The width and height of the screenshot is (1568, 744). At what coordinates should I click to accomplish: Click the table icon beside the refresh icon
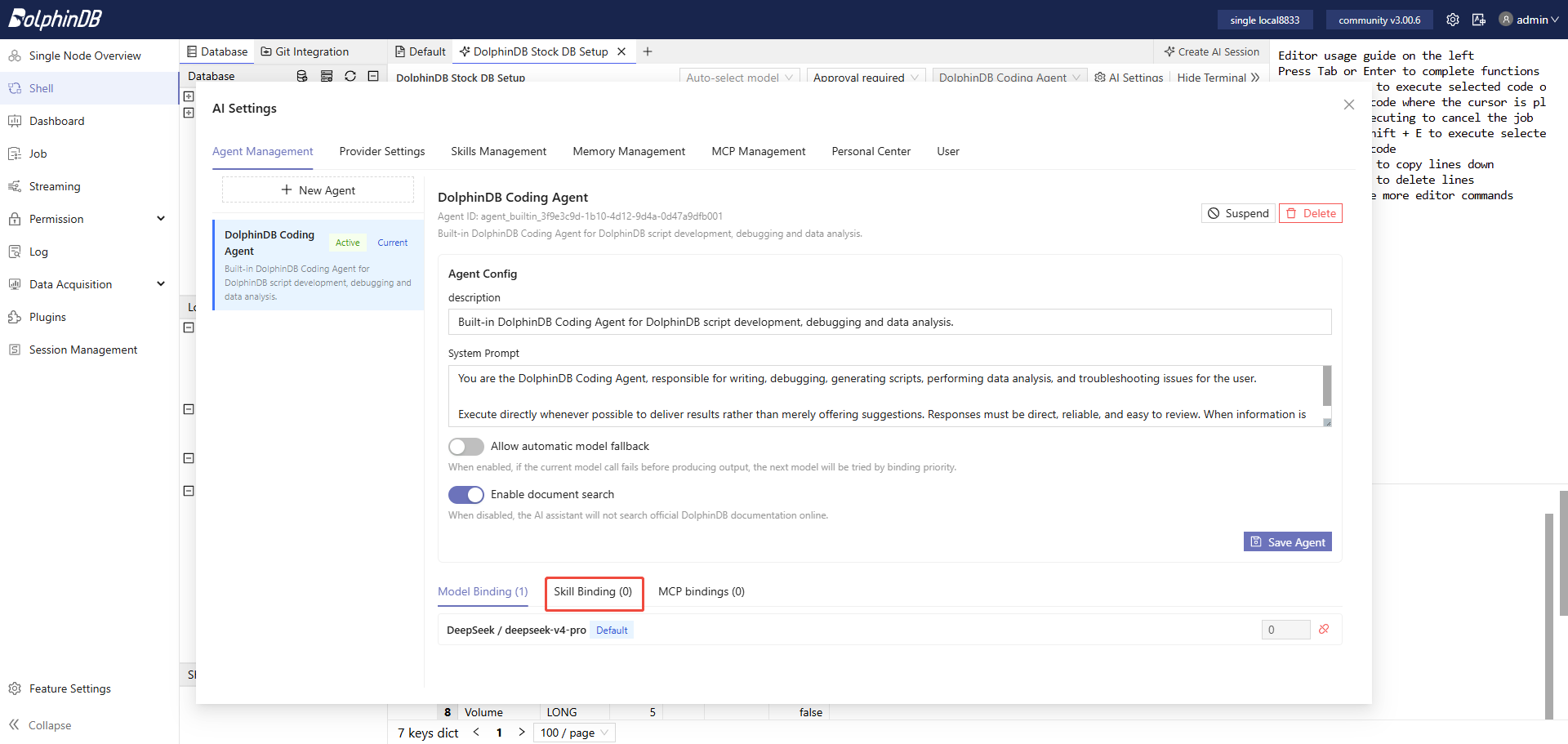coord(327,76)
